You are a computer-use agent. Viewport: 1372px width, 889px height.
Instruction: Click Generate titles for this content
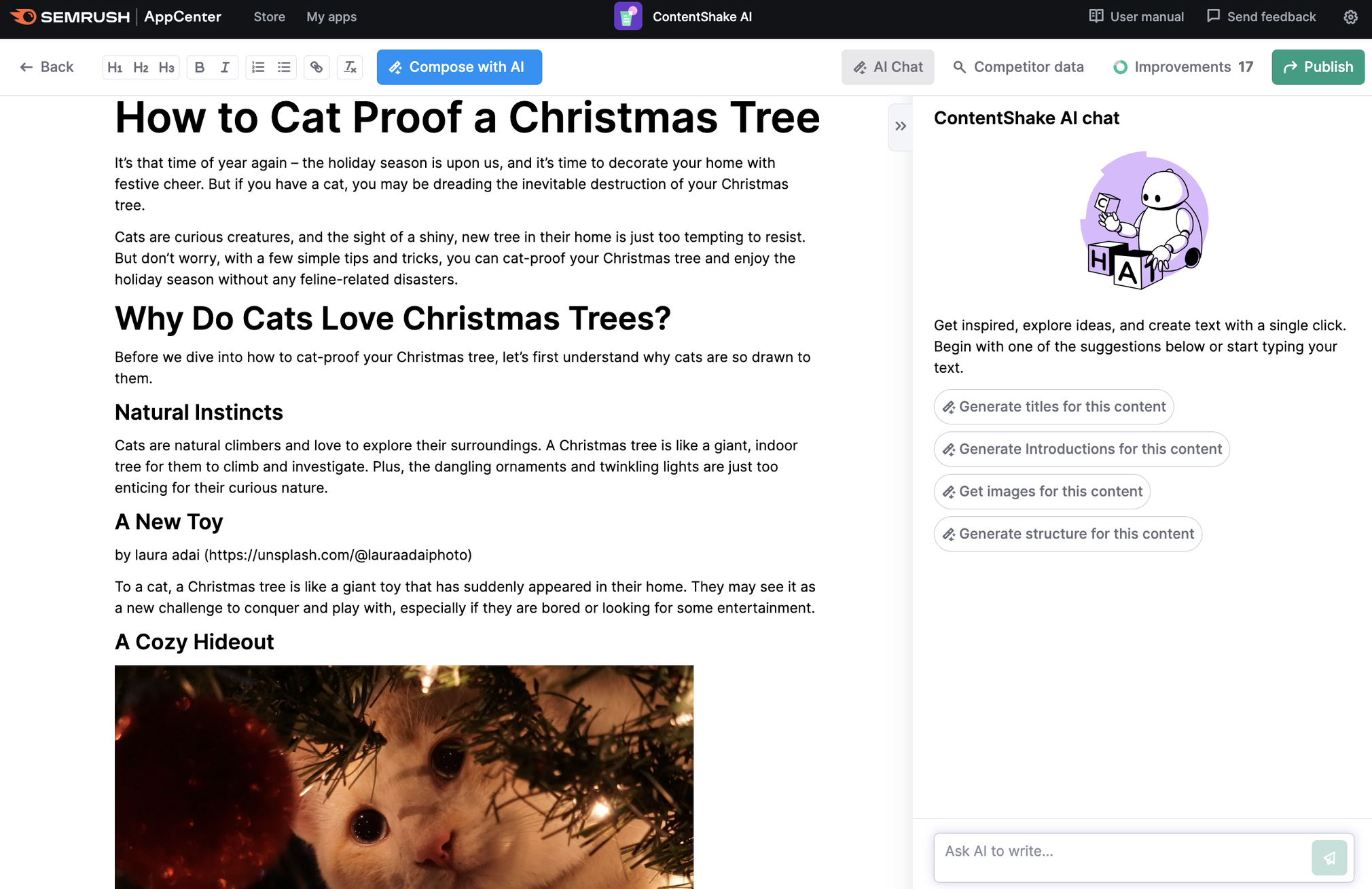pos(1053,406)
